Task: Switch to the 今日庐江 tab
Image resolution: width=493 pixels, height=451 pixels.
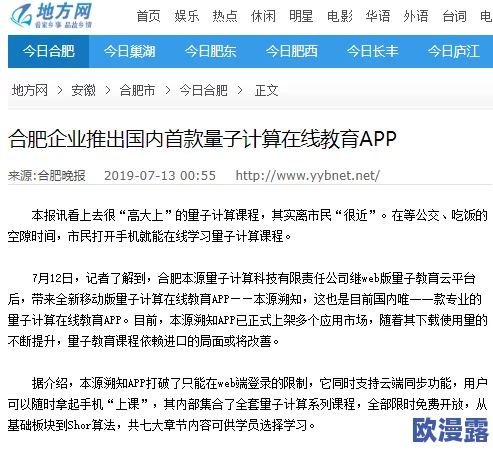Action: [454, 51]
